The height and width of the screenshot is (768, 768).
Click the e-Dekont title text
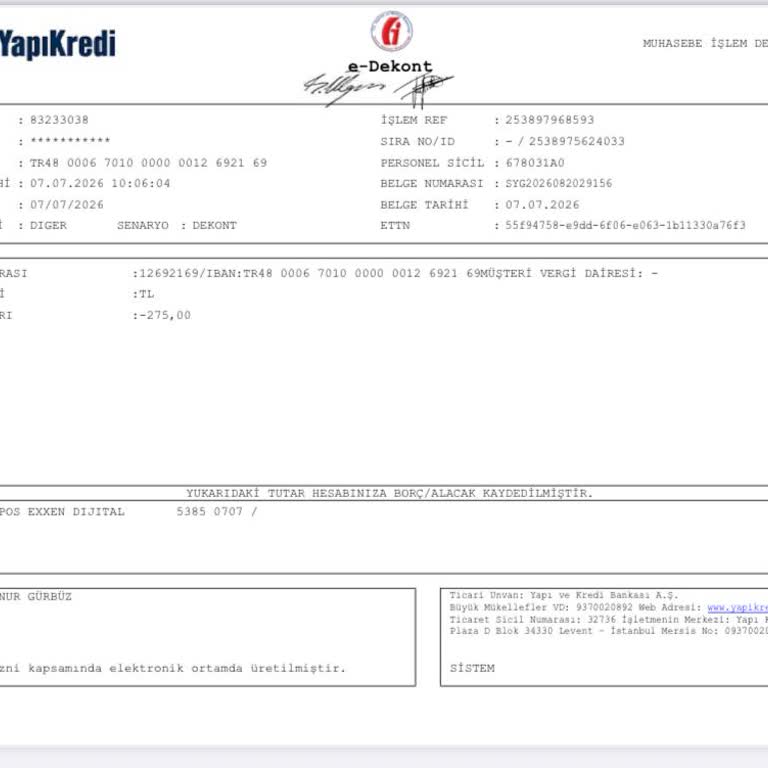[390, 66]
